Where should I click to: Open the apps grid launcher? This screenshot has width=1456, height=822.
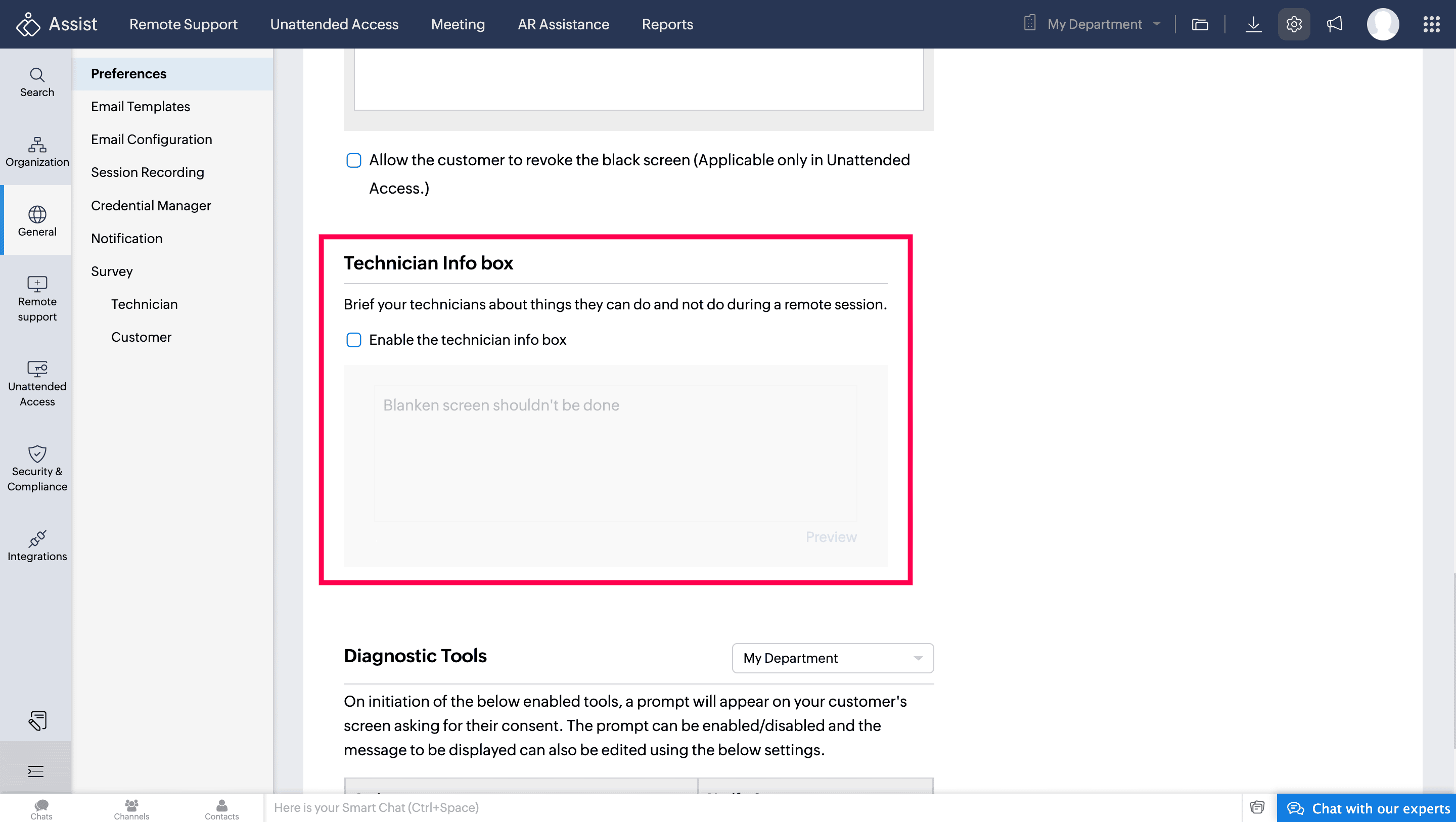click(1431, 24)
